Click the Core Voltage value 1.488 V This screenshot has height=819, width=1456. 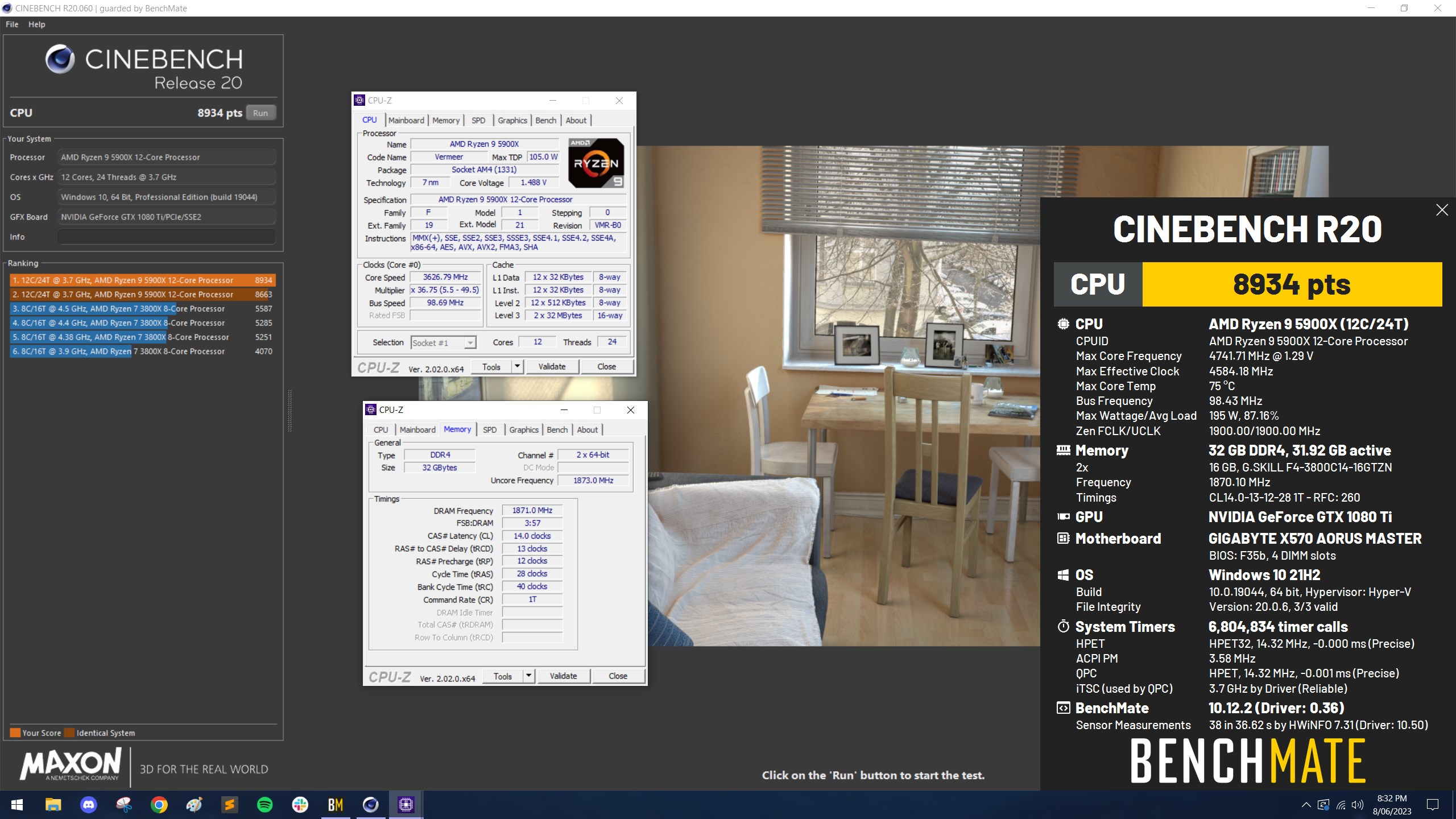pyautogui.click(x=533, y=183)
